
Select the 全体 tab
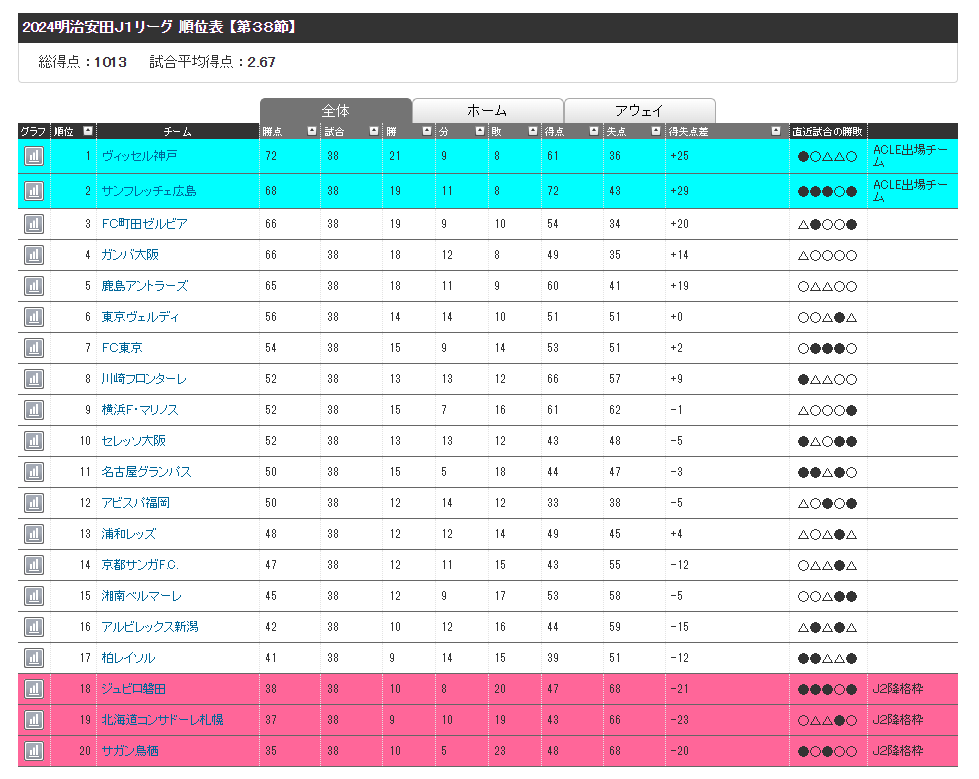point(335,111)
